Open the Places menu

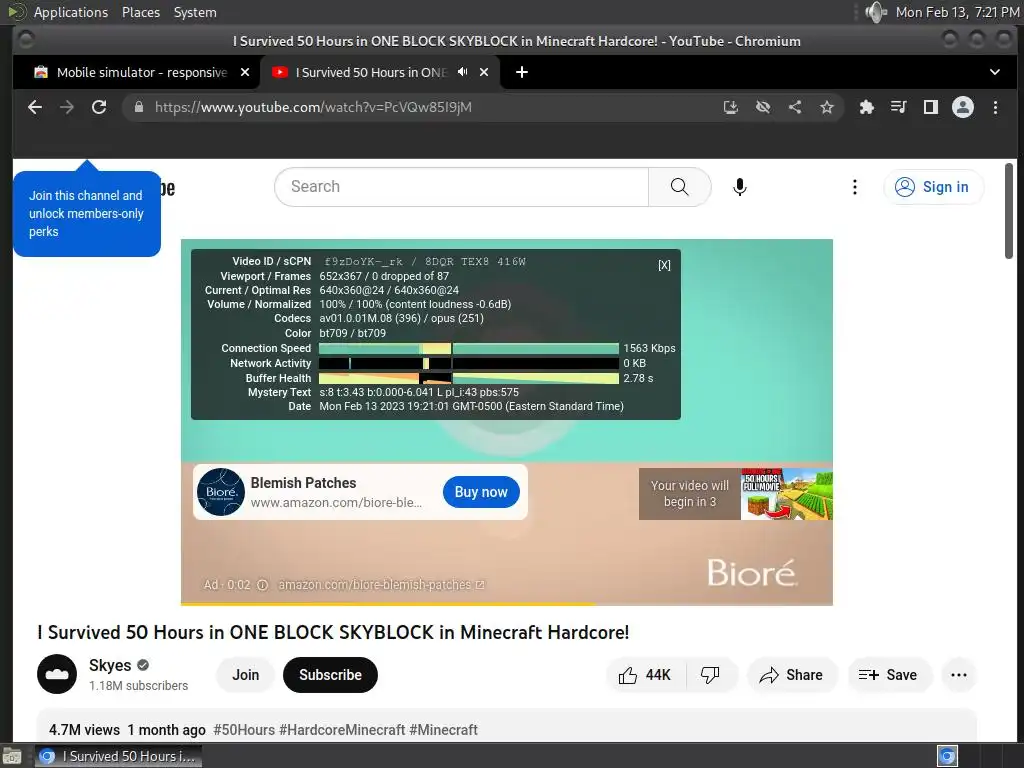point(140,12)
